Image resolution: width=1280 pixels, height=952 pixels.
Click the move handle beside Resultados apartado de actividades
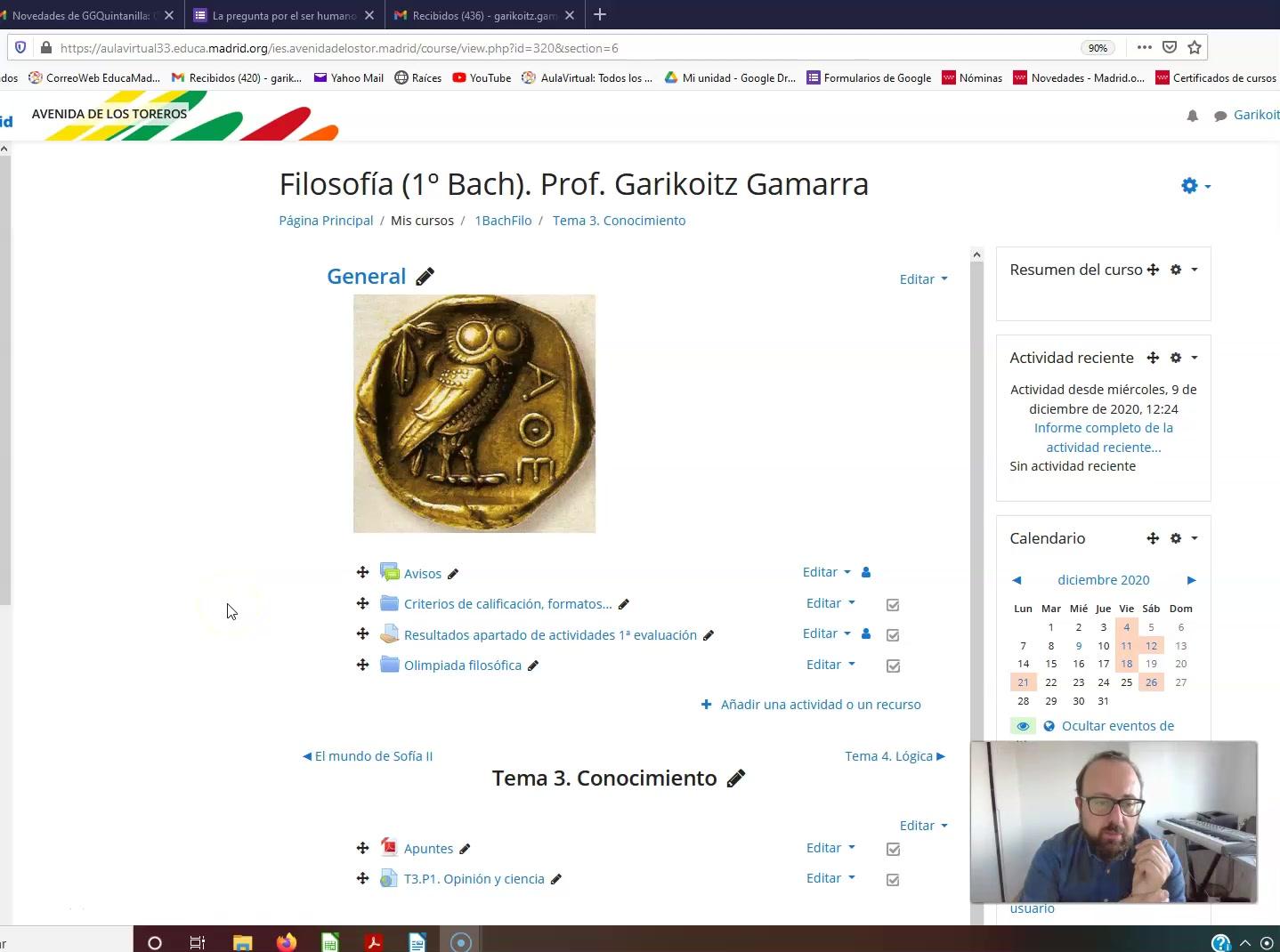coord(362,633)
